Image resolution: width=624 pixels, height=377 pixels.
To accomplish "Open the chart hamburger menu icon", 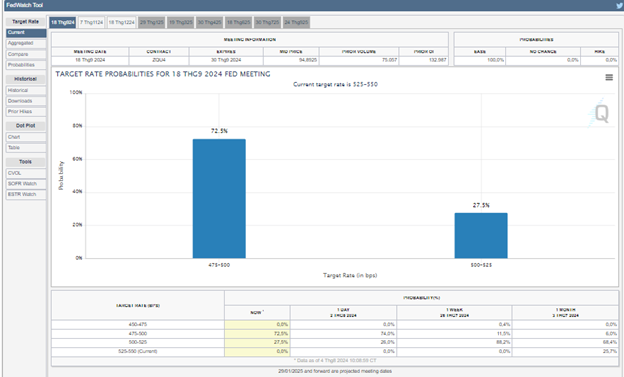I will coord(609,77).
